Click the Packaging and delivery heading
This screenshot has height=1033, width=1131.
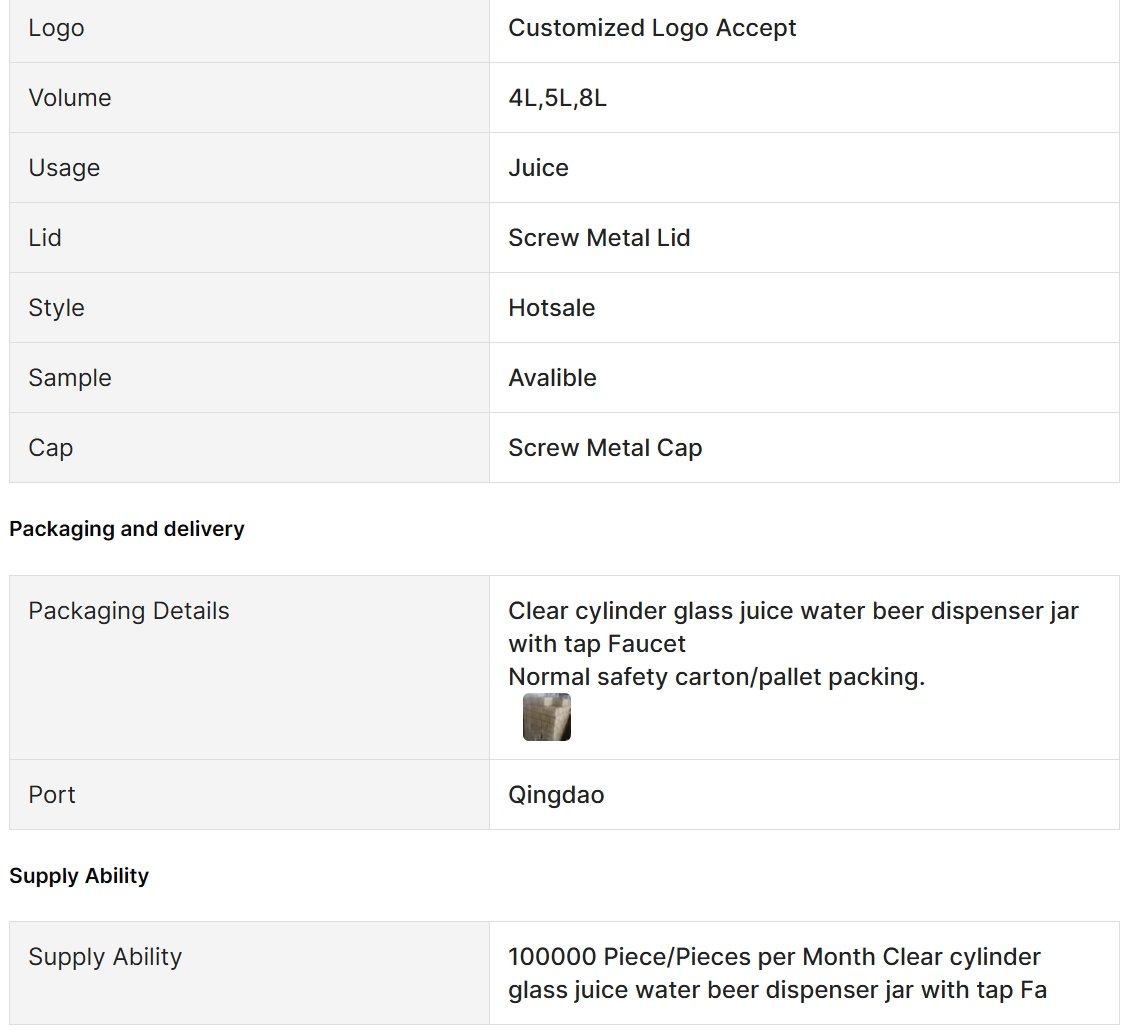click(127, 529)
